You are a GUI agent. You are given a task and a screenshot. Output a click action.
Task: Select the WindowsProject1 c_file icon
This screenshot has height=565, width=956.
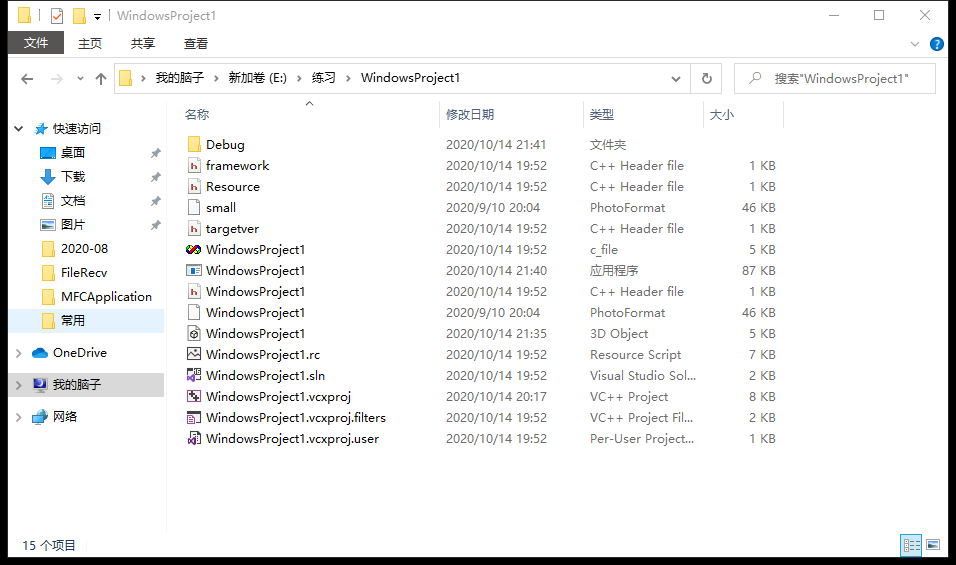194,250
